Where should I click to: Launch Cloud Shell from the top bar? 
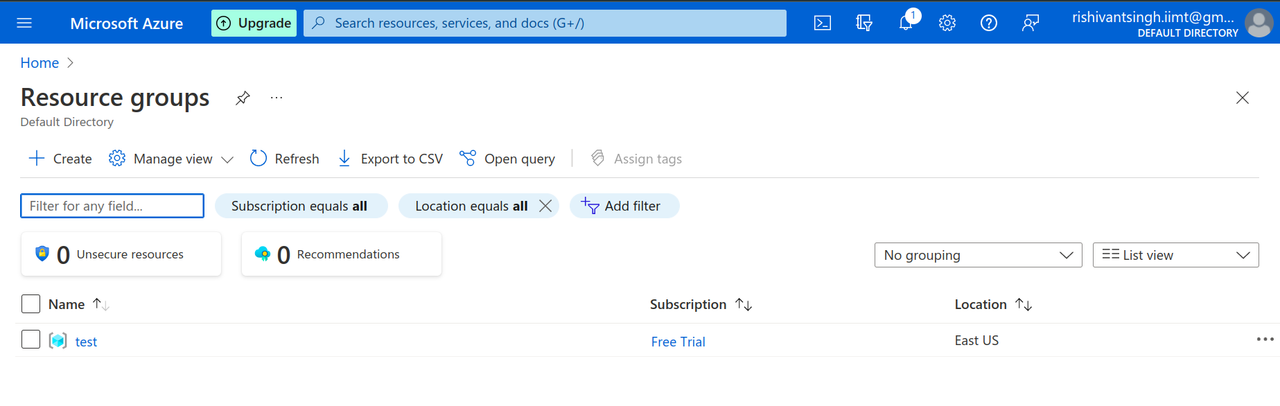click(x=823, y=23)
